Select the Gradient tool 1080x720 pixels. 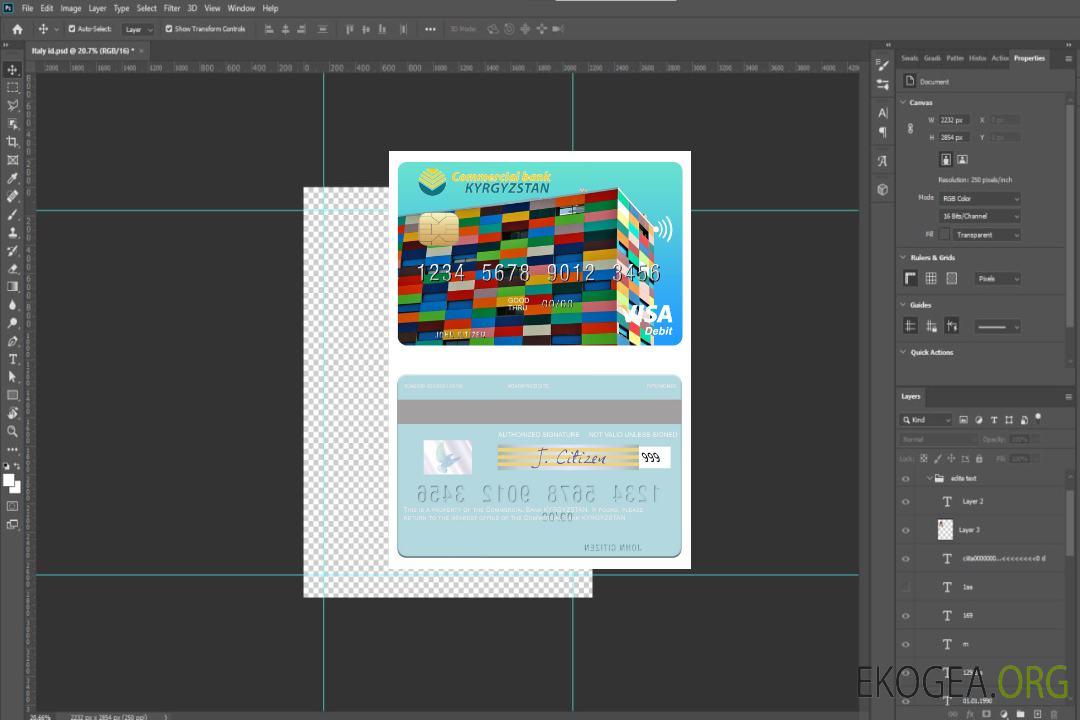[12, 287]
